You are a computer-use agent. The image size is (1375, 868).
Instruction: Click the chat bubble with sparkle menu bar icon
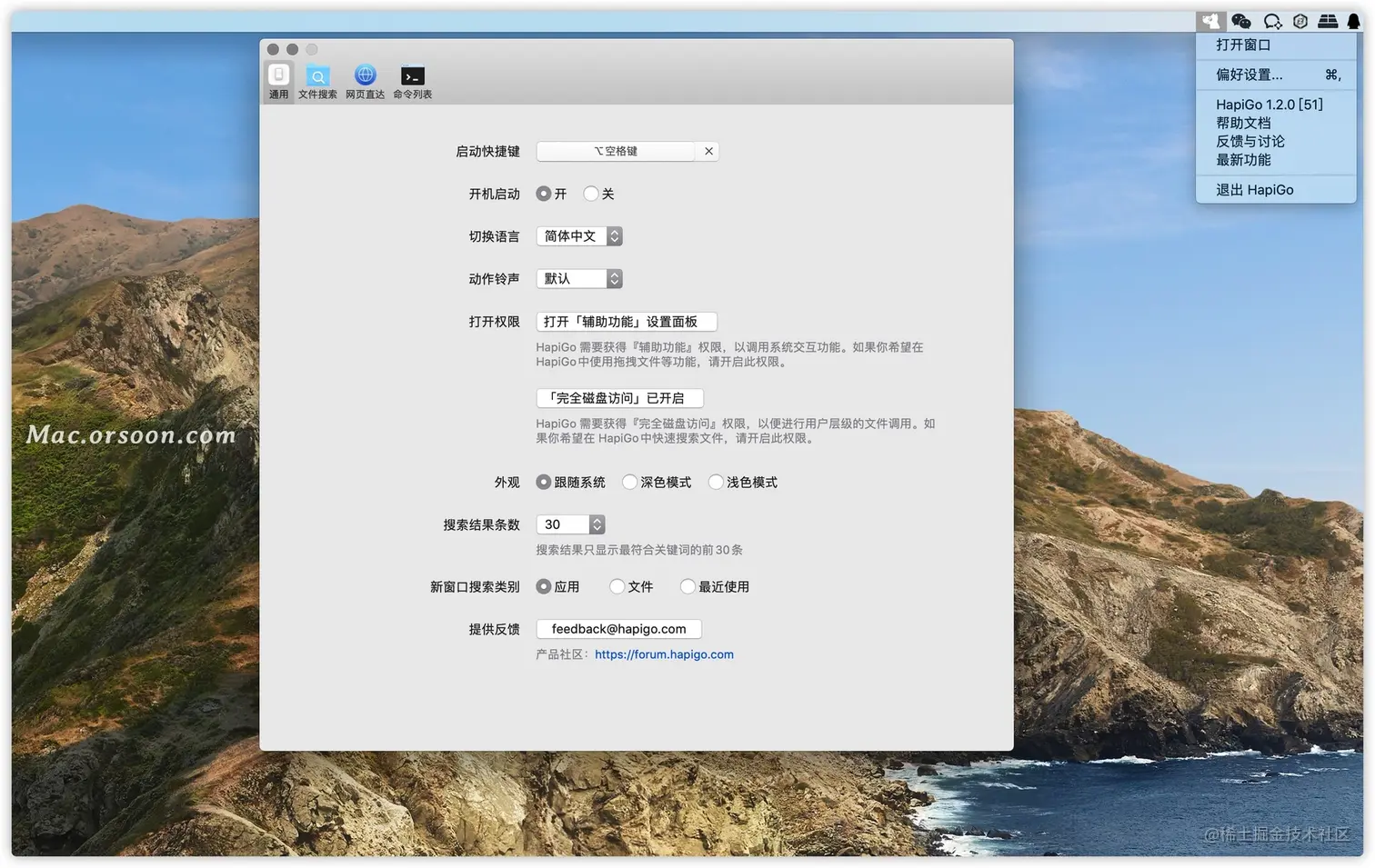[x=1272, y=21]
